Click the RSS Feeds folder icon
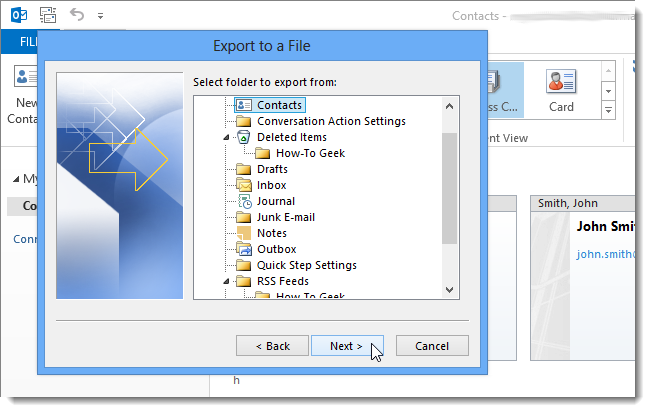650x412 pixels. click(x=244, y=281)
